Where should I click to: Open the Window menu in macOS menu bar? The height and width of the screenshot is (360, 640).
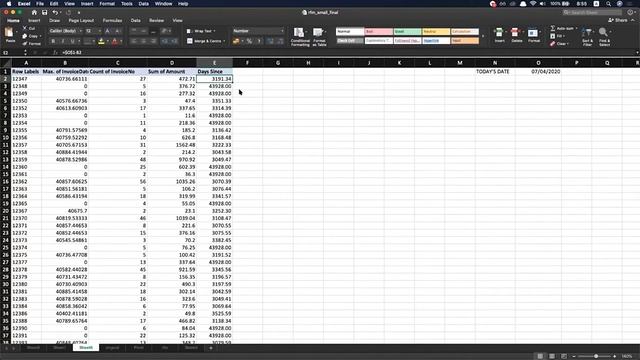coord(163,4)
